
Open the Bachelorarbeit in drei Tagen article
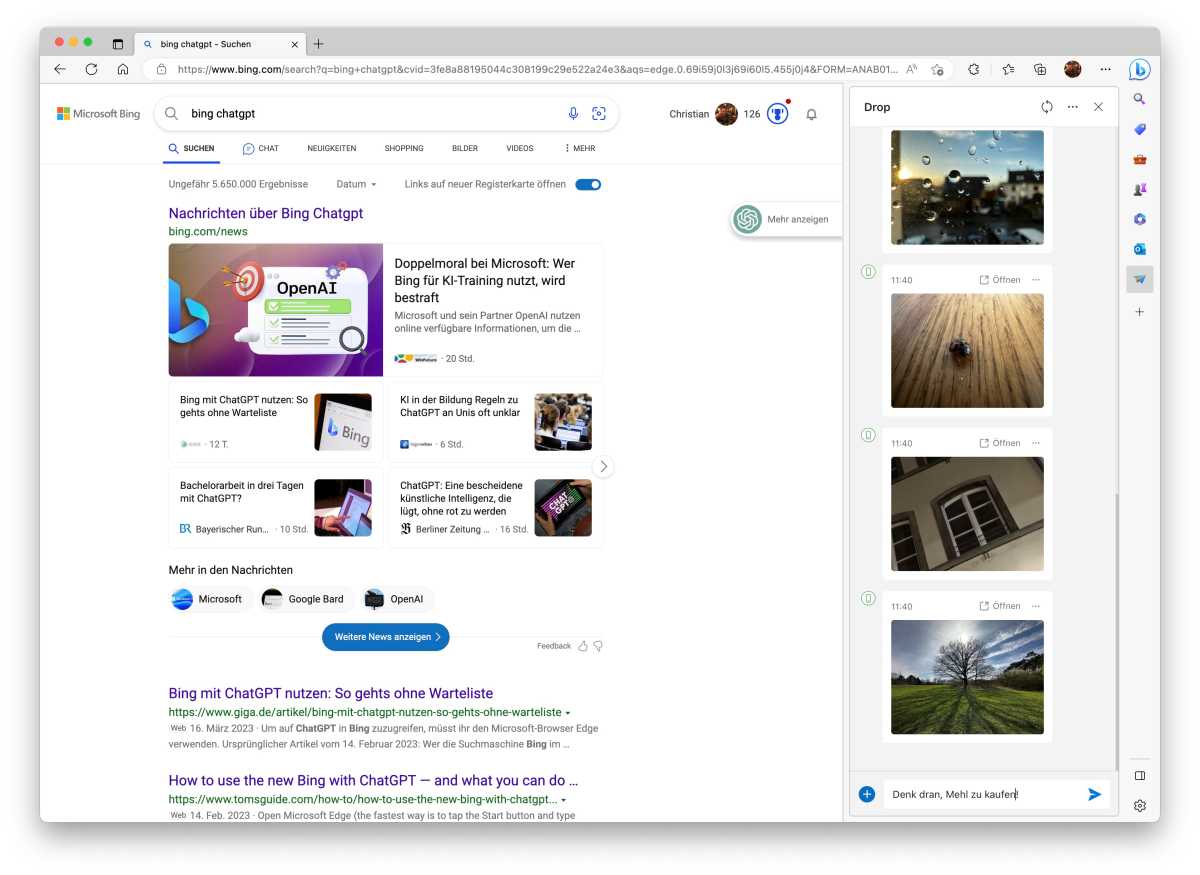click(x=242, y=492)
